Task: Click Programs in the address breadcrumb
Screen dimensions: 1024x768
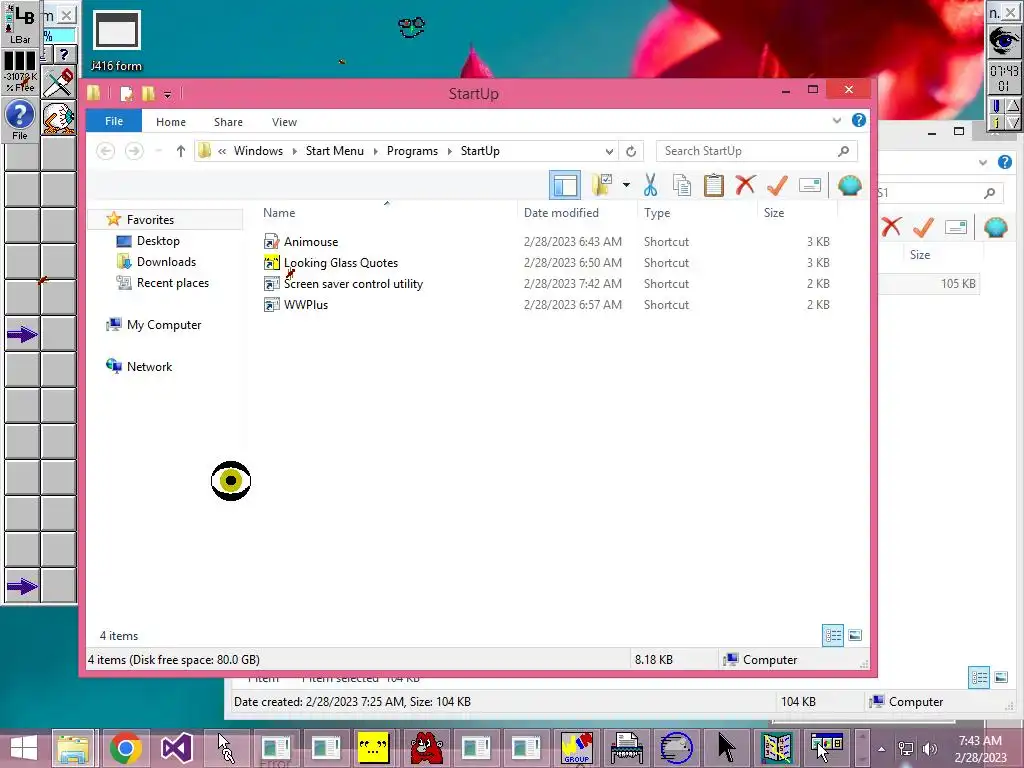Action: click(412, 151)
